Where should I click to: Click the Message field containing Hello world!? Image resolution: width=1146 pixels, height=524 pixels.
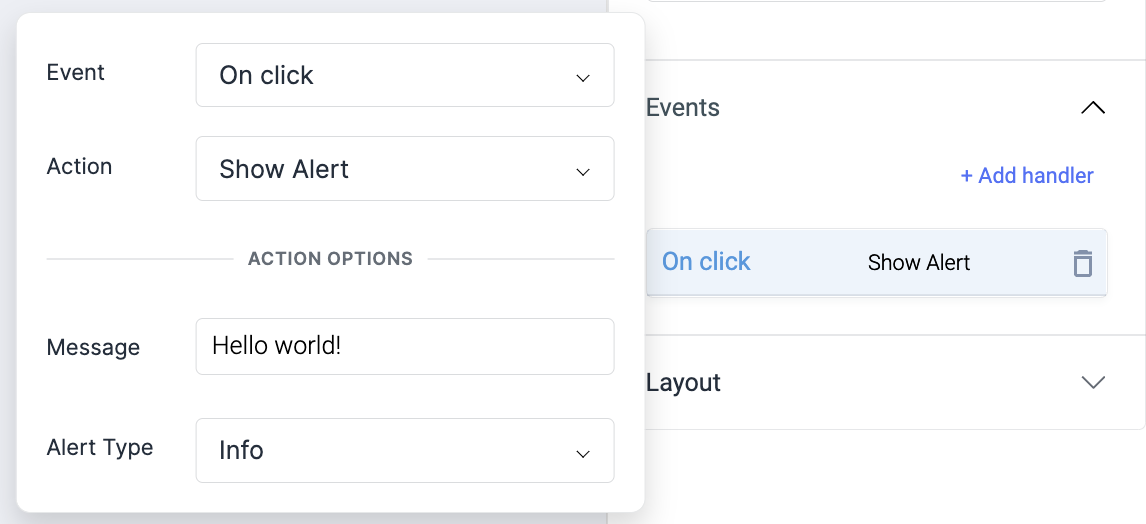(404, 346)
